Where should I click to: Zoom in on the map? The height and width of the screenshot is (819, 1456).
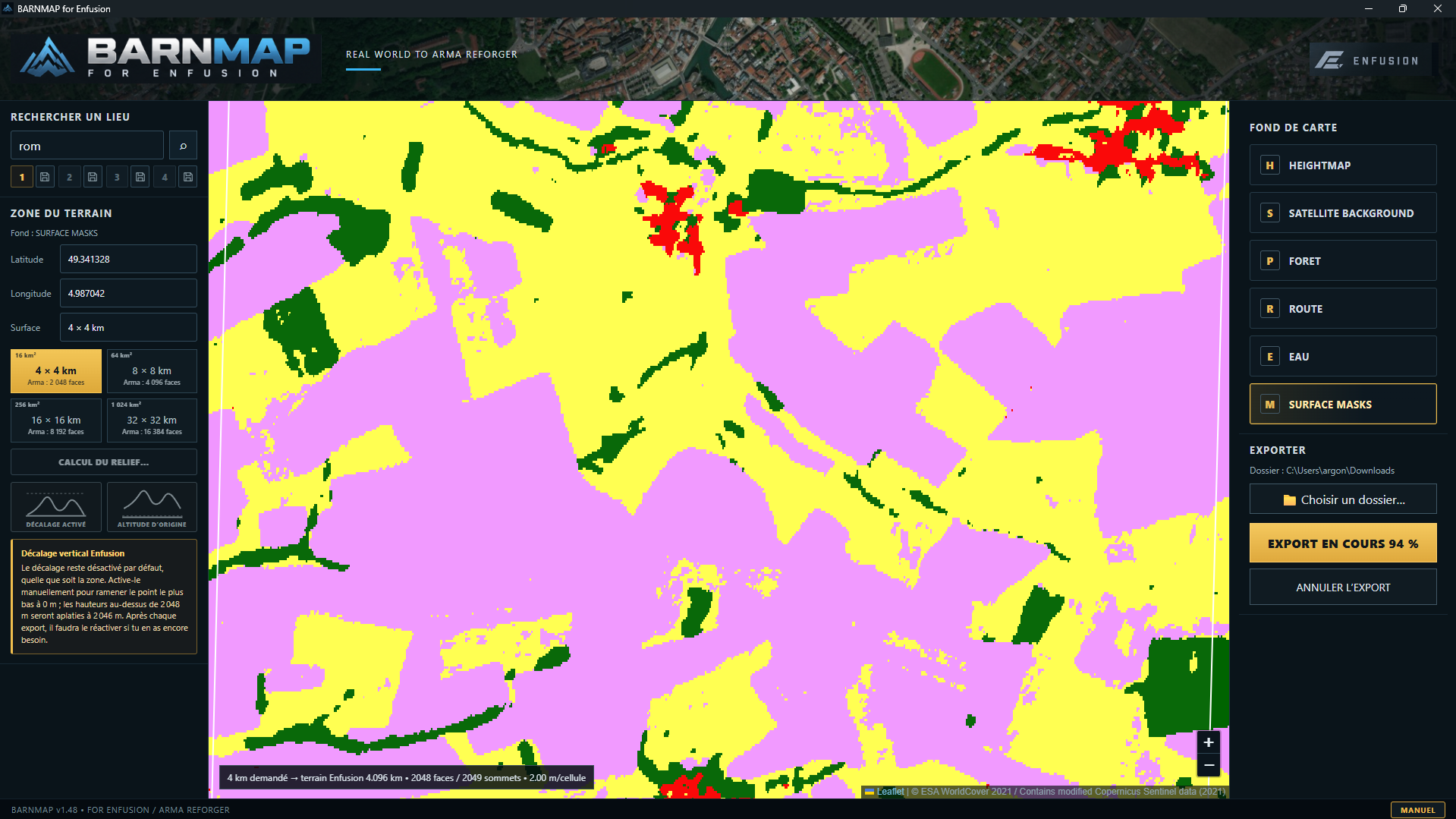click(x=1209, y=742)
